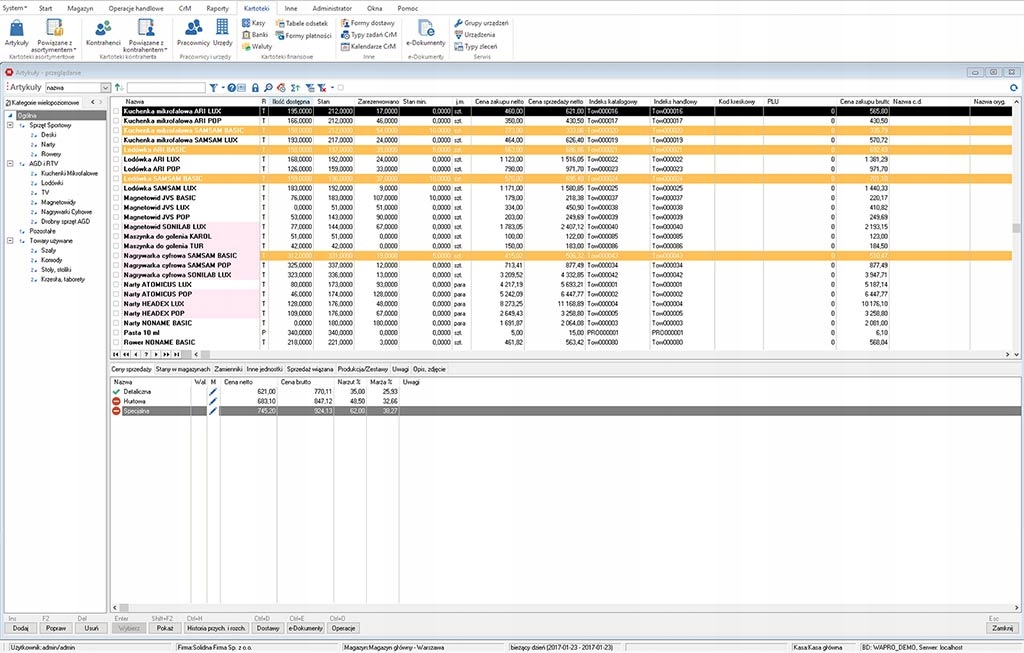Viewport: 1024px width, 653px height.
Task: Check the Lodówka ARI LUX row checkbox
Action: point(116,159)
